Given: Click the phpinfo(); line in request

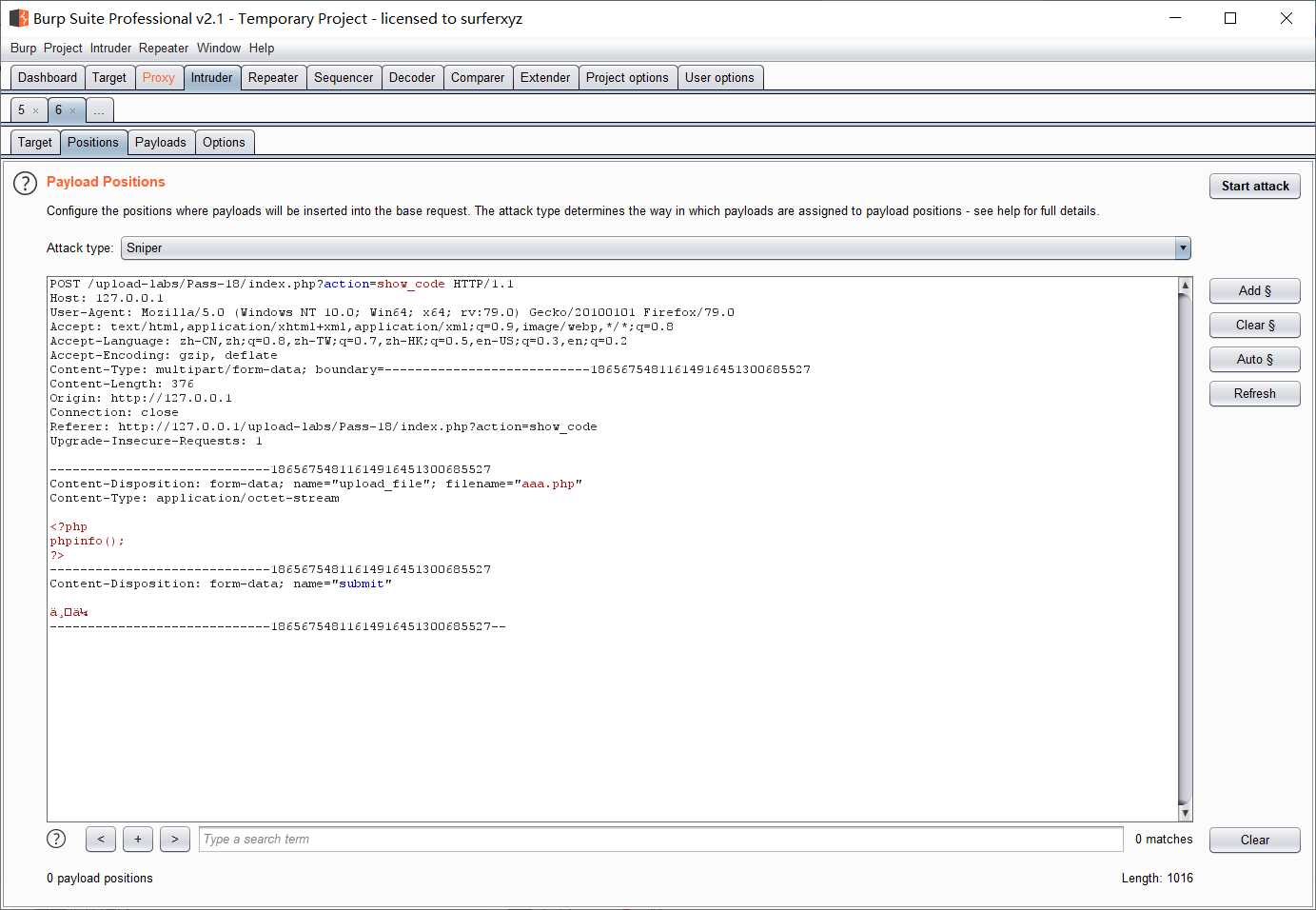Looking at the screenshot, I should click(x=87, y=541).
